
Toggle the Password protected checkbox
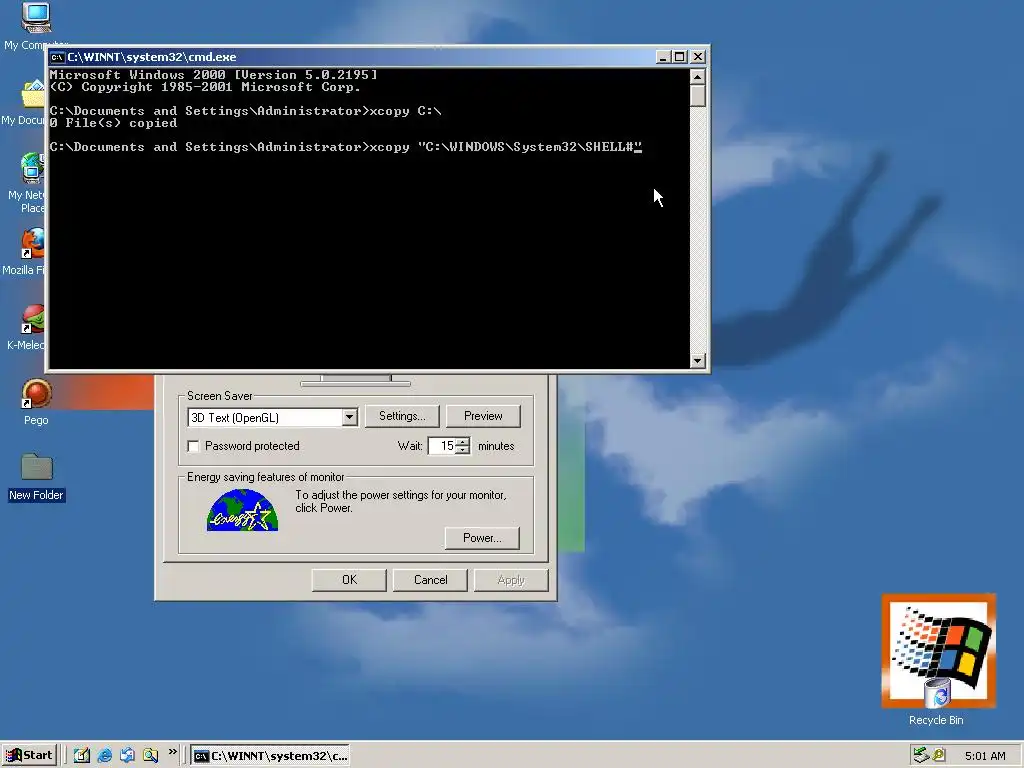point(193,446)
